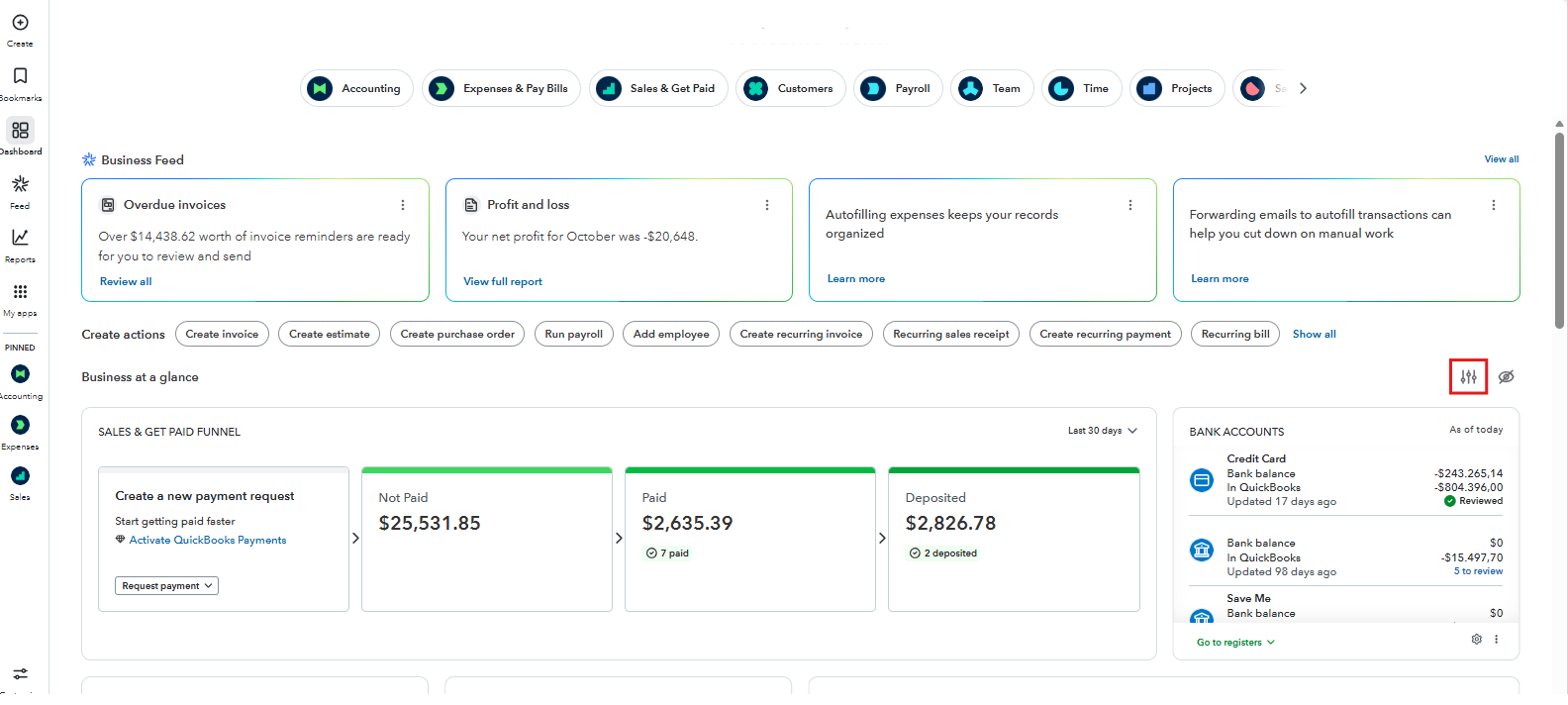Click Activate QuickBooks Payments link
The image size is (1568, 705).
pyautogui.click(x=207, y=541)
